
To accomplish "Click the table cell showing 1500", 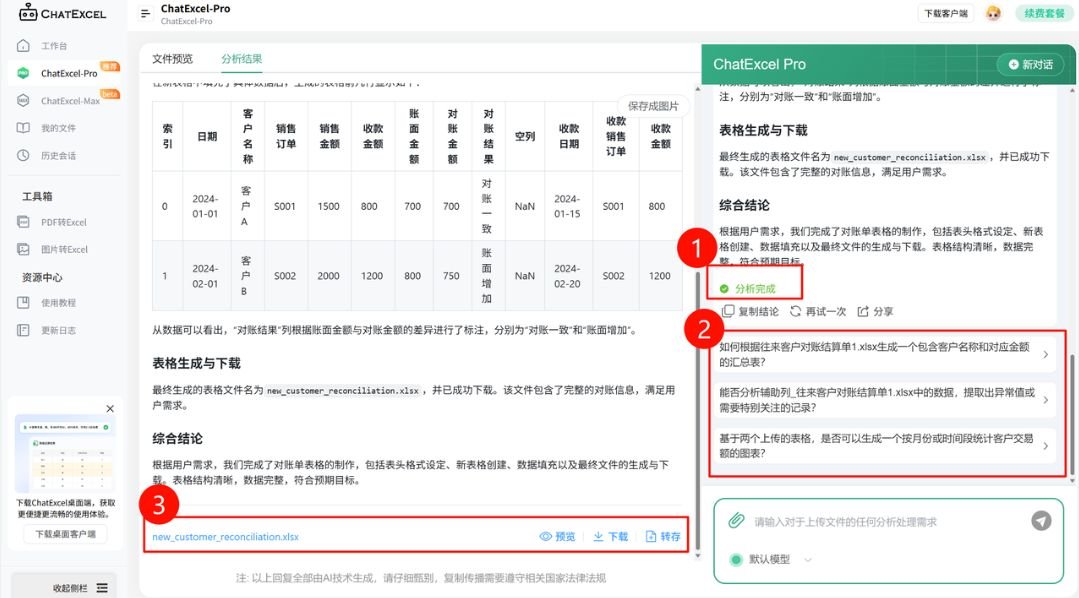I will tap(329, 206).
